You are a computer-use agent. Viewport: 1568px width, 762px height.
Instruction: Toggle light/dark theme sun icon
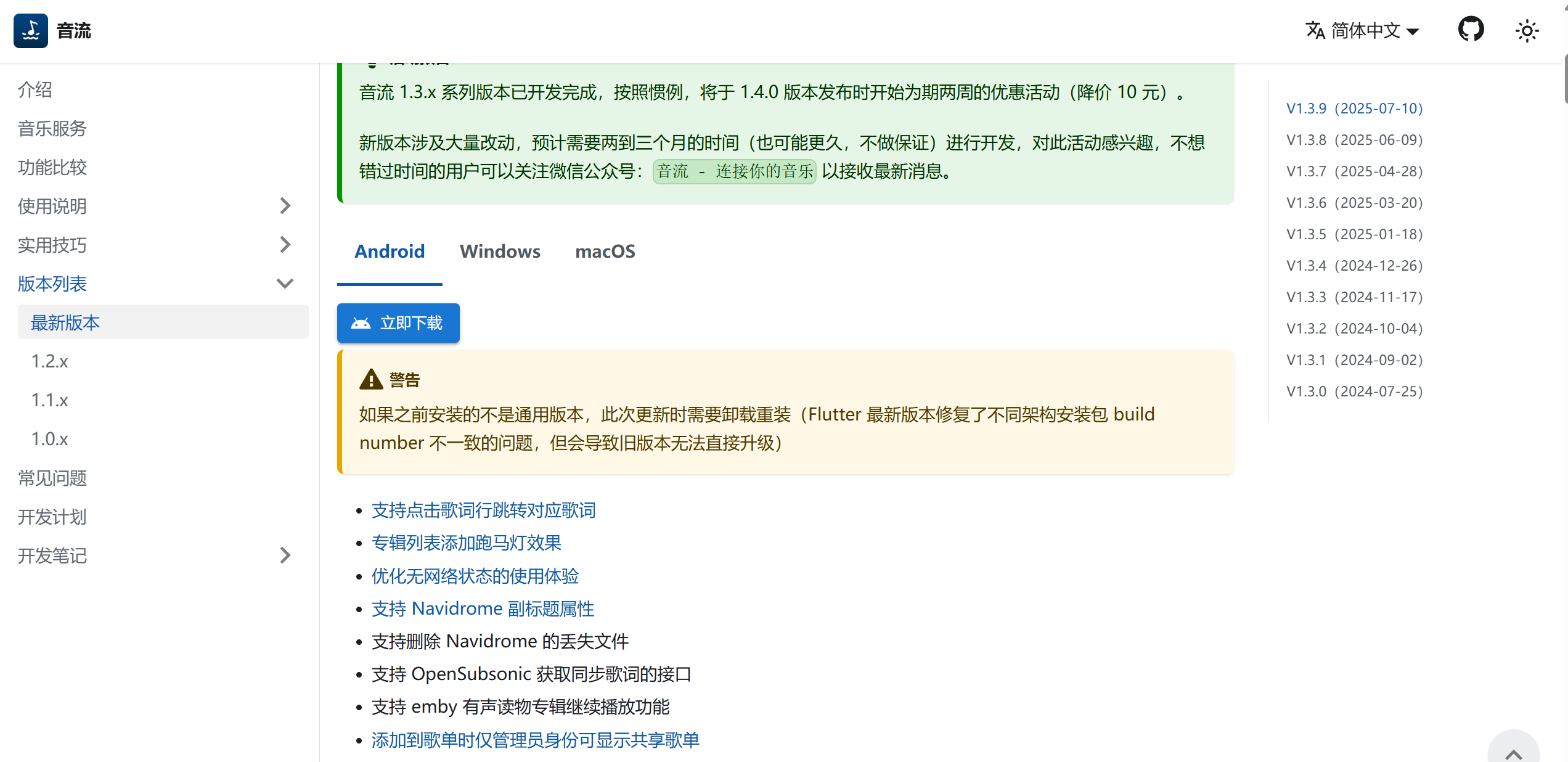[1527, 31]
